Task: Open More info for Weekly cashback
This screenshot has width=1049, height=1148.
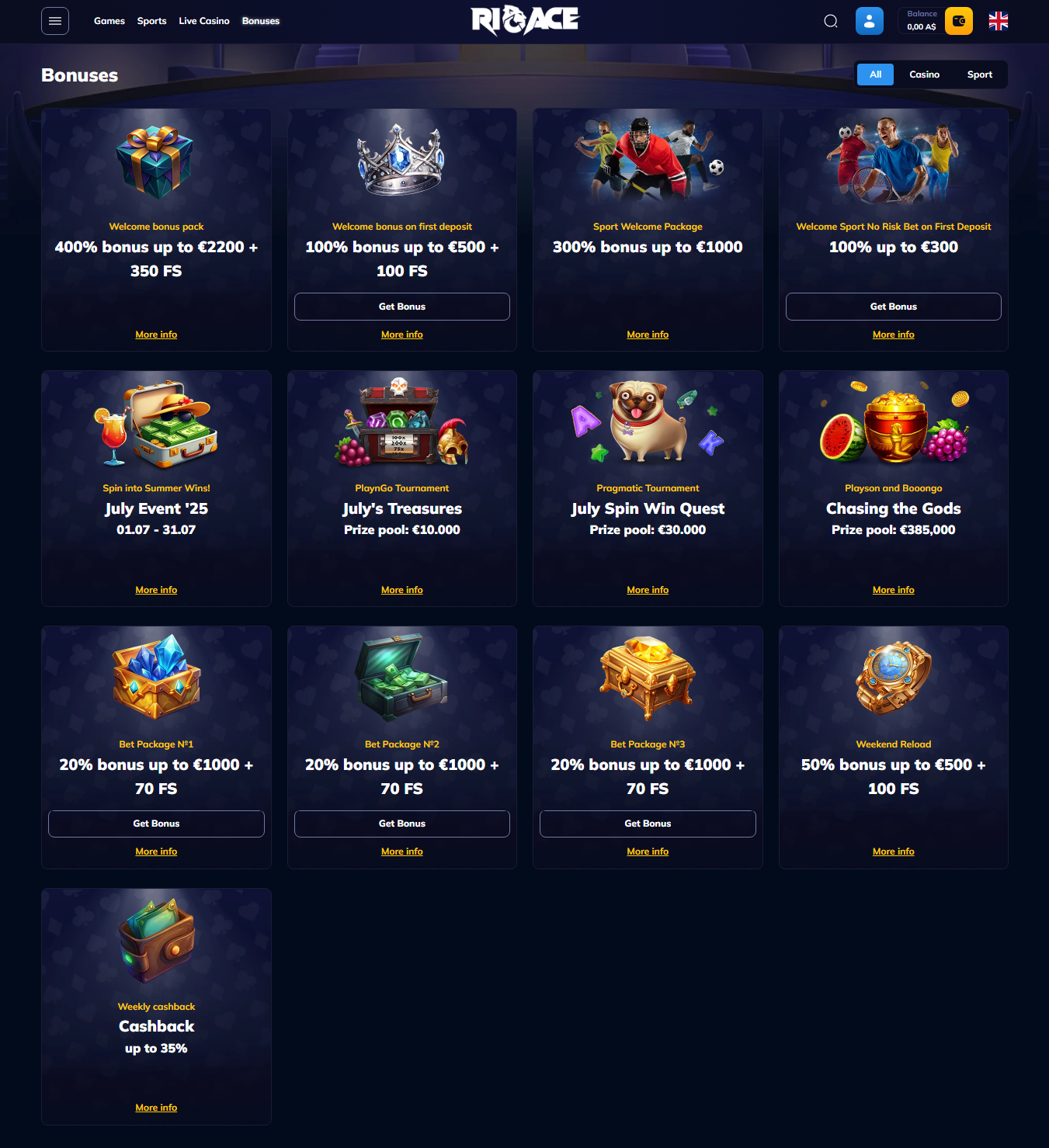Action: point(156,1108)
